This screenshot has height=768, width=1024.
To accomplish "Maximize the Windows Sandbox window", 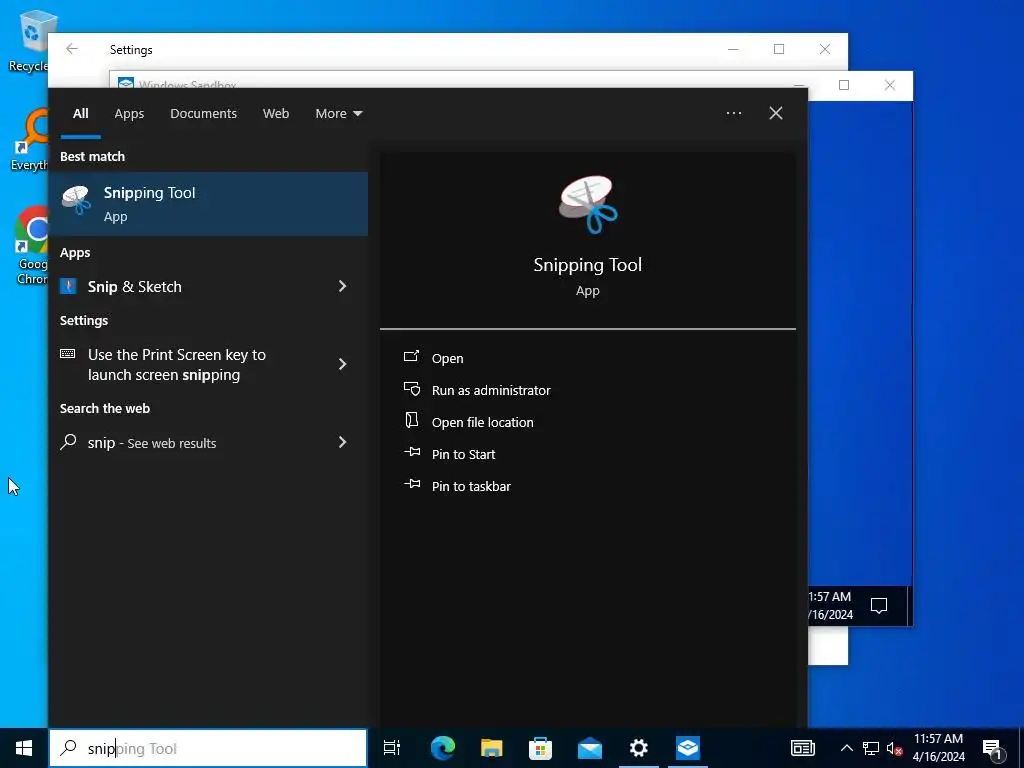I will click(x=844, y=85).
